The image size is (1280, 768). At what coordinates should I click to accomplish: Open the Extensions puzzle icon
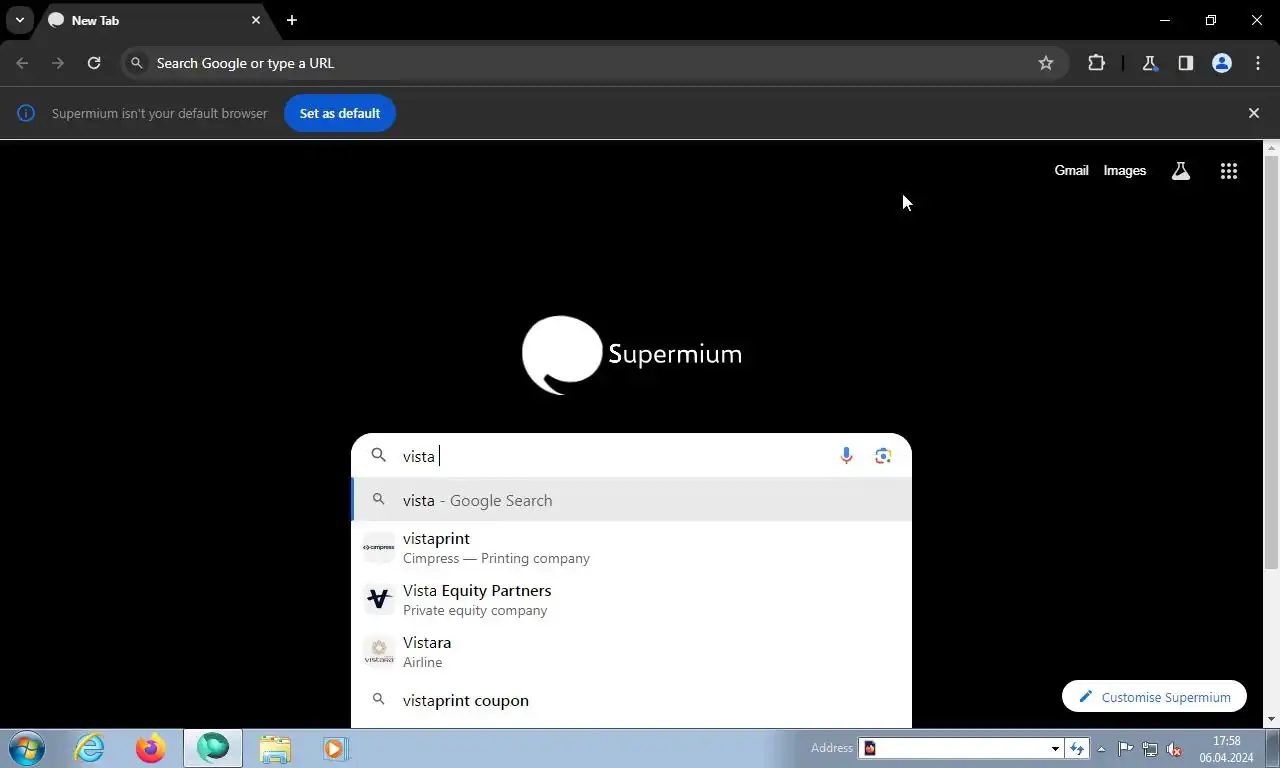point(1097,63)
